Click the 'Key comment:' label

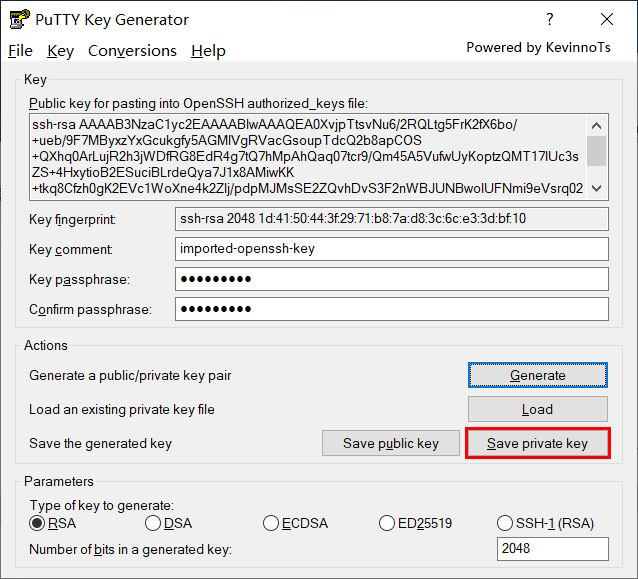[71, 249]
